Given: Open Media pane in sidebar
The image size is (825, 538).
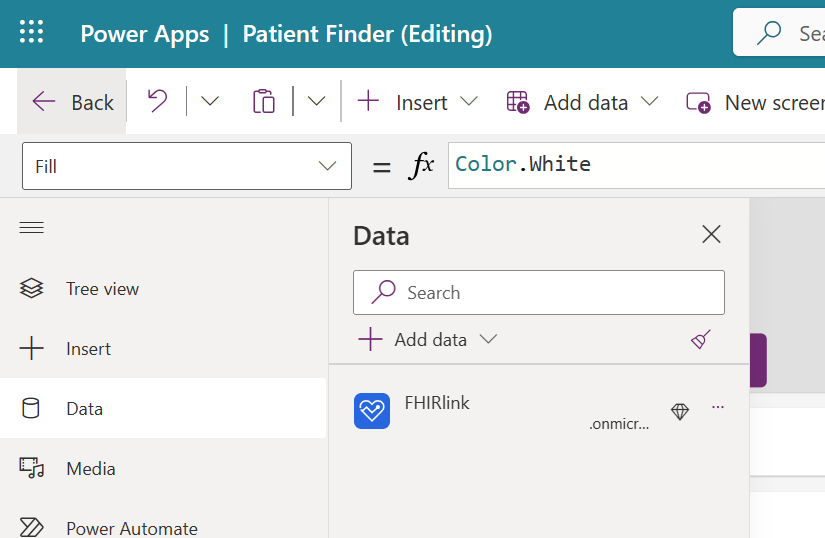Looking at the screenshot, I should (163, 469).
